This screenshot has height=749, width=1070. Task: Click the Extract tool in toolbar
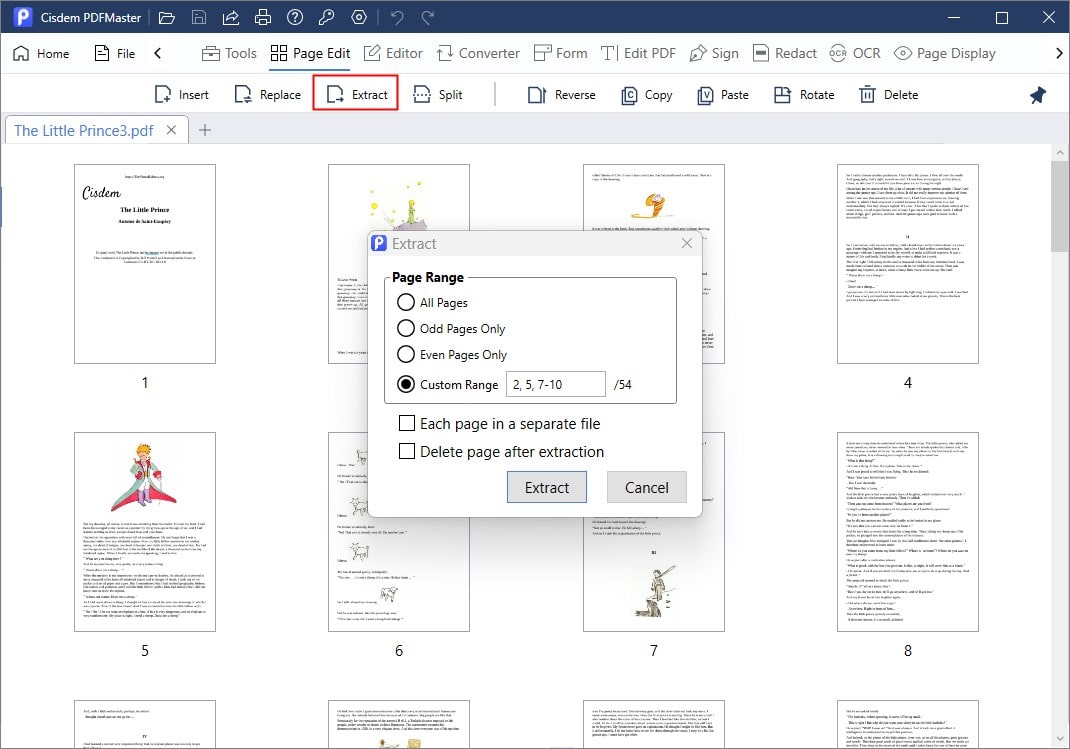coord(356,95)
